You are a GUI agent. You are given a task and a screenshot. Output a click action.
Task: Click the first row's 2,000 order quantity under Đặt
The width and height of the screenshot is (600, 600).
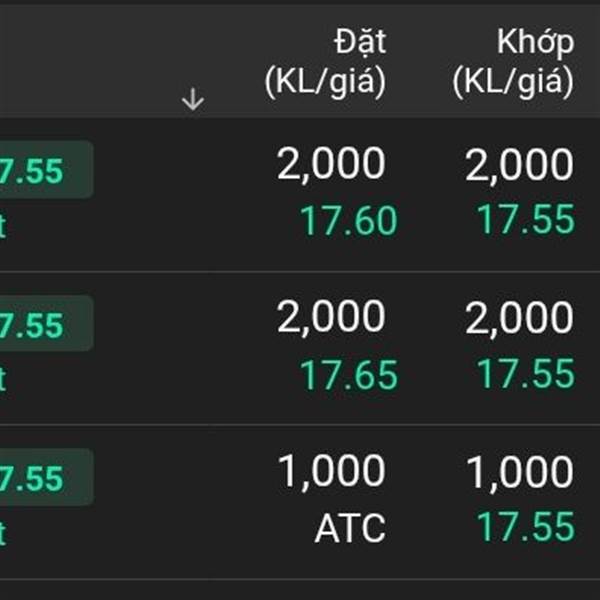pos(331,165)
